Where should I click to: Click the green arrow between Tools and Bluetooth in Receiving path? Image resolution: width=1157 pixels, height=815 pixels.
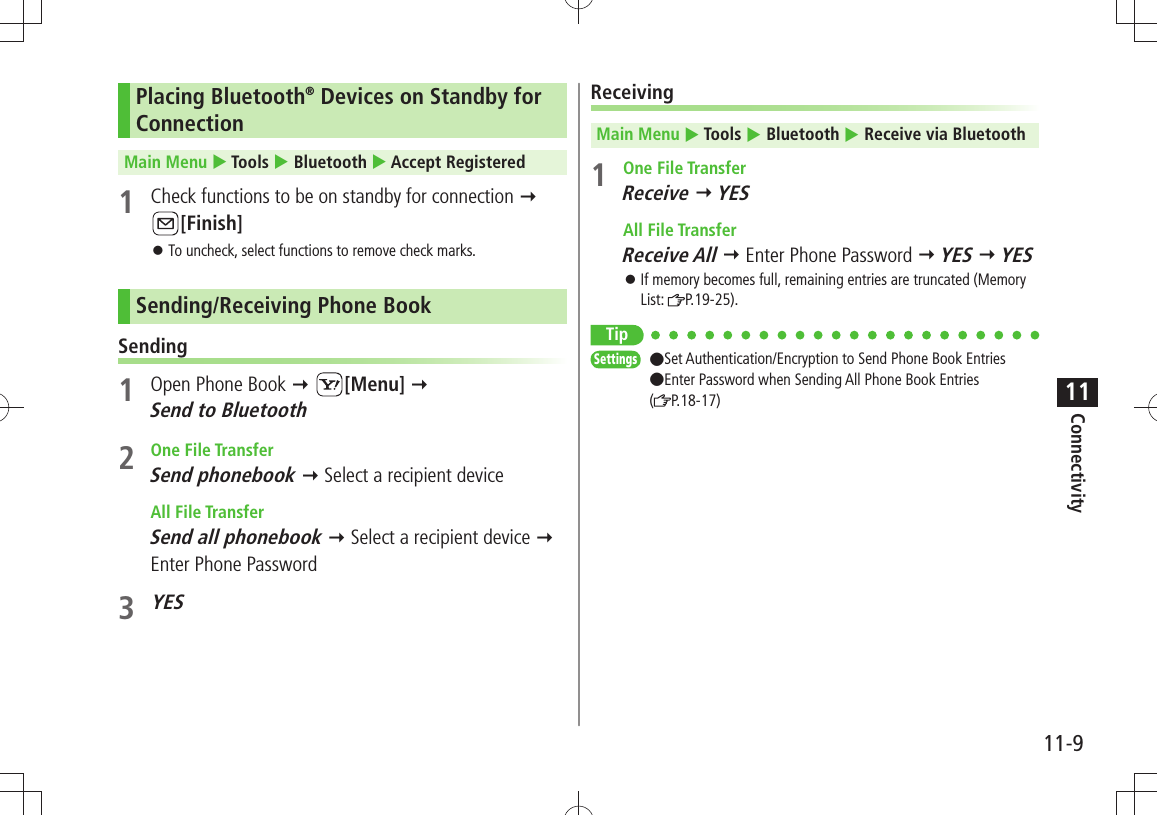pos(753,135)
